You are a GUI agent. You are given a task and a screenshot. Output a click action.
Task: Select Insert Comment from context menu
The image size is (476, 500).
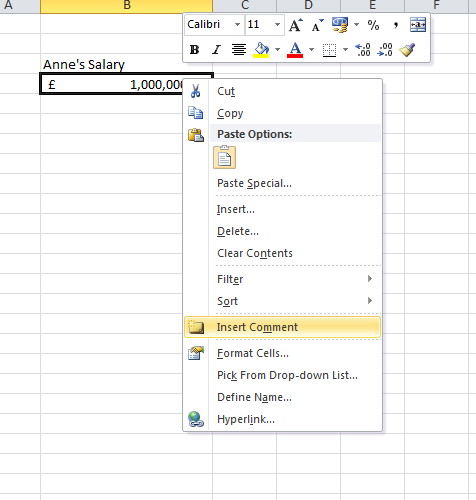(282, 327)
